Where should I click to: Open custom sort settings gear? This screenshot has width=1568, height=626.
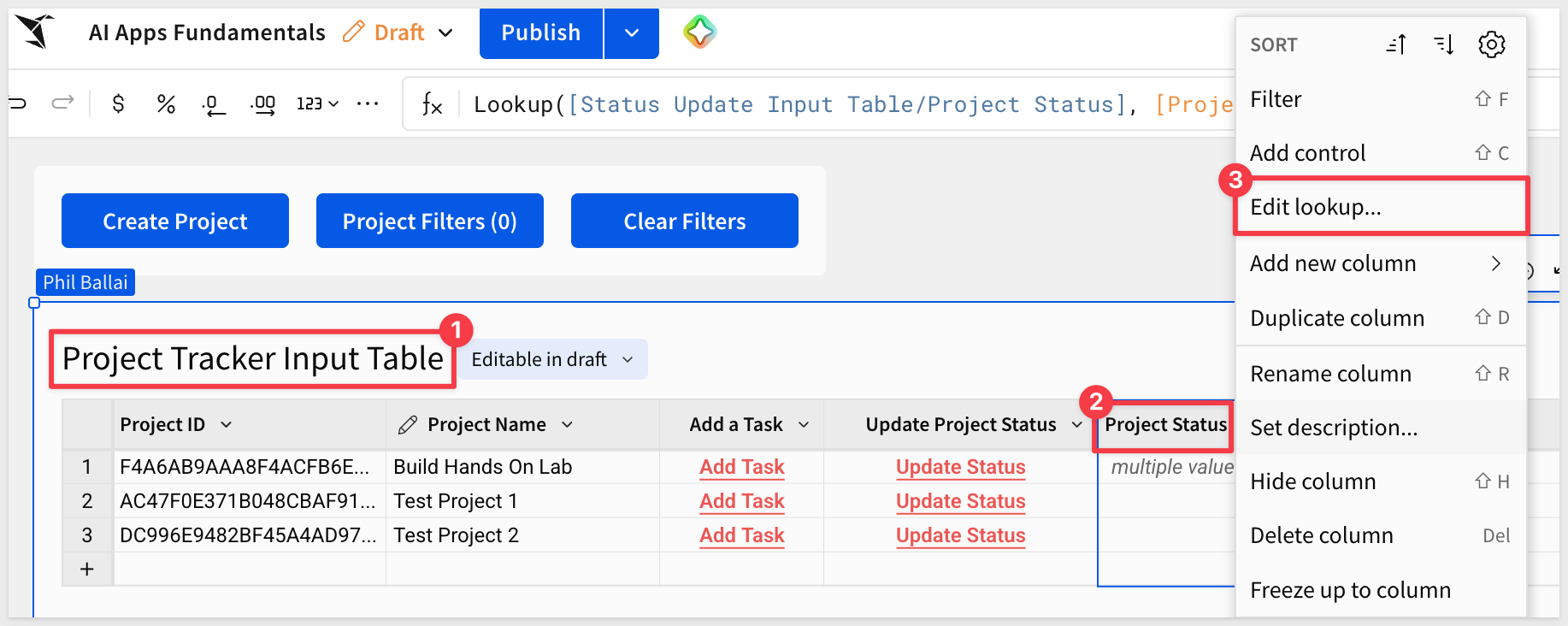click(1492, 44)
